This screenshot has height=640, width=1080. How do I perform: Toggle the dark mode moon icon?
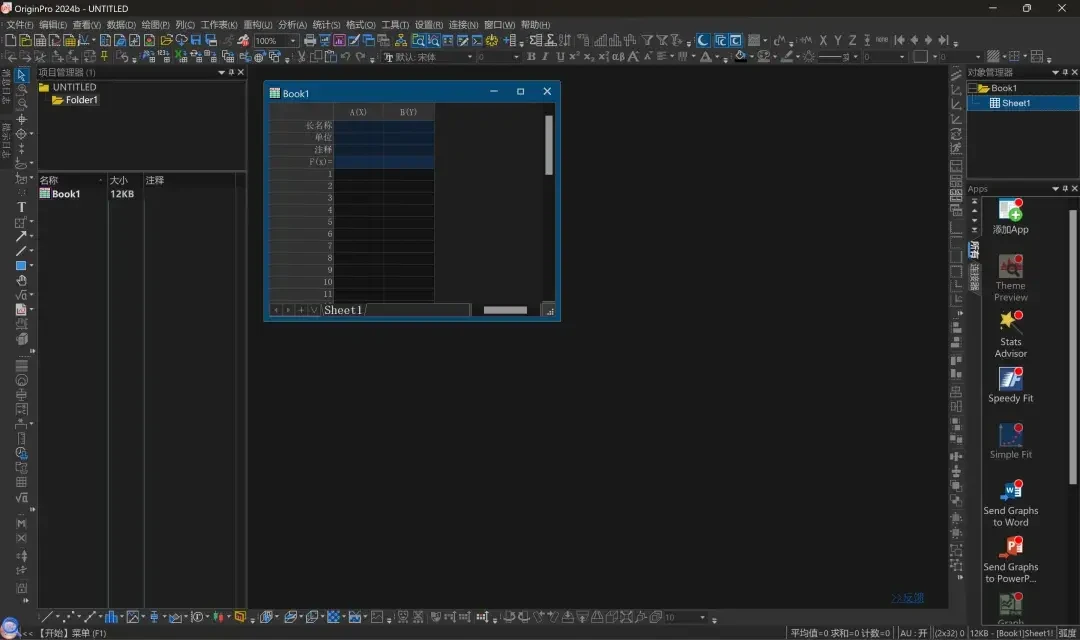(703, 41)
